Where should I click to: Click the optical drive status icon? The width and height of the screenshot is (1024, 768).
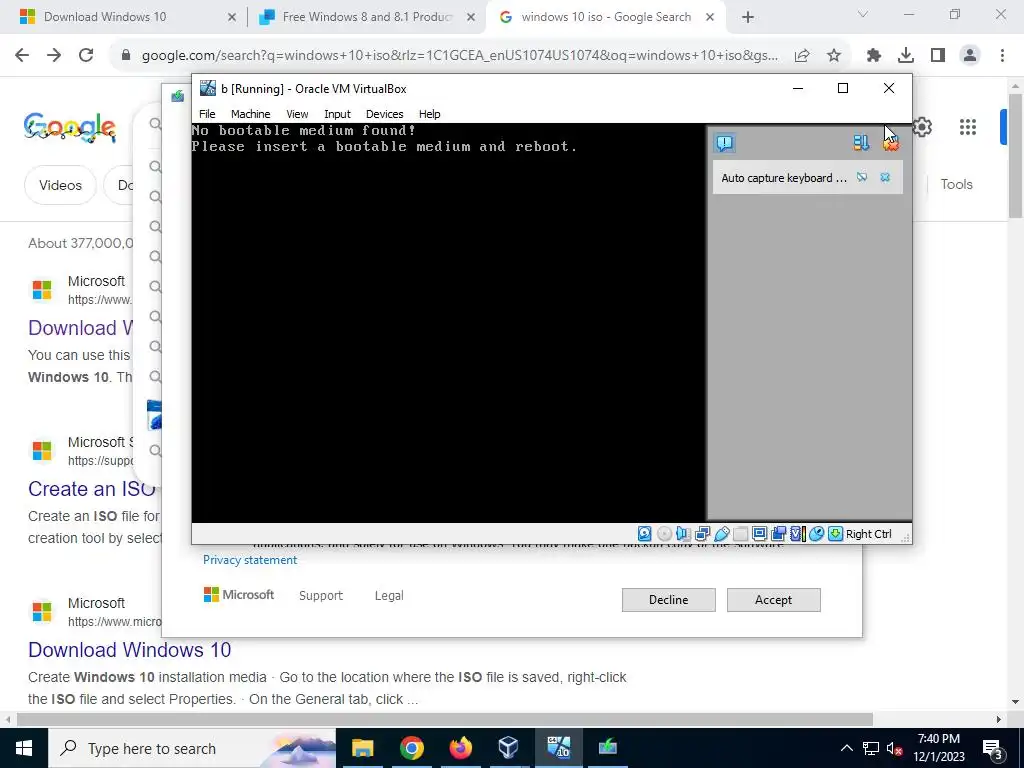pos(664,534)
